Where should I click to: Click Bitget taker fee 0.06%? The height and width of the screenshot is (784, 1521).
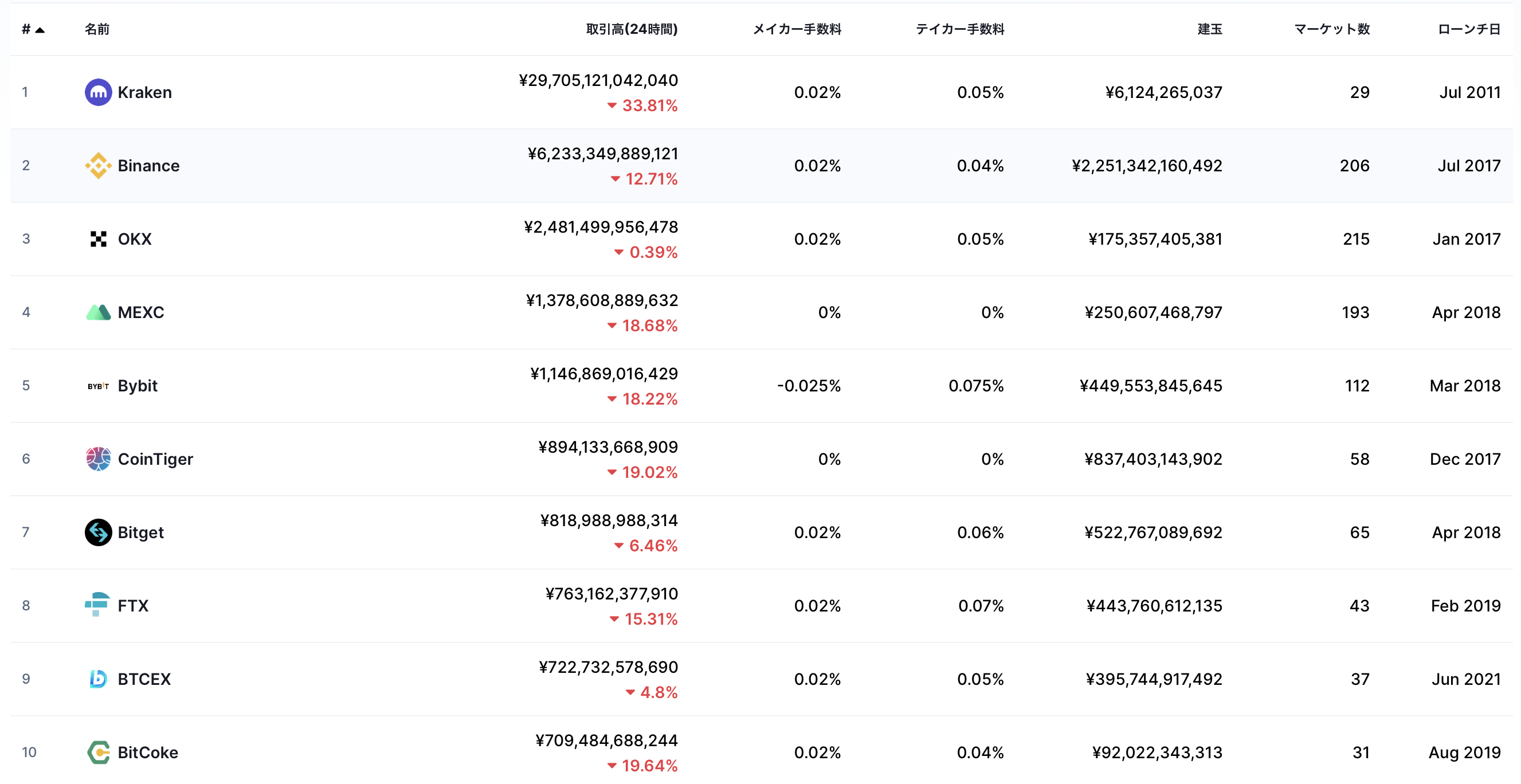tap(980, 532)
